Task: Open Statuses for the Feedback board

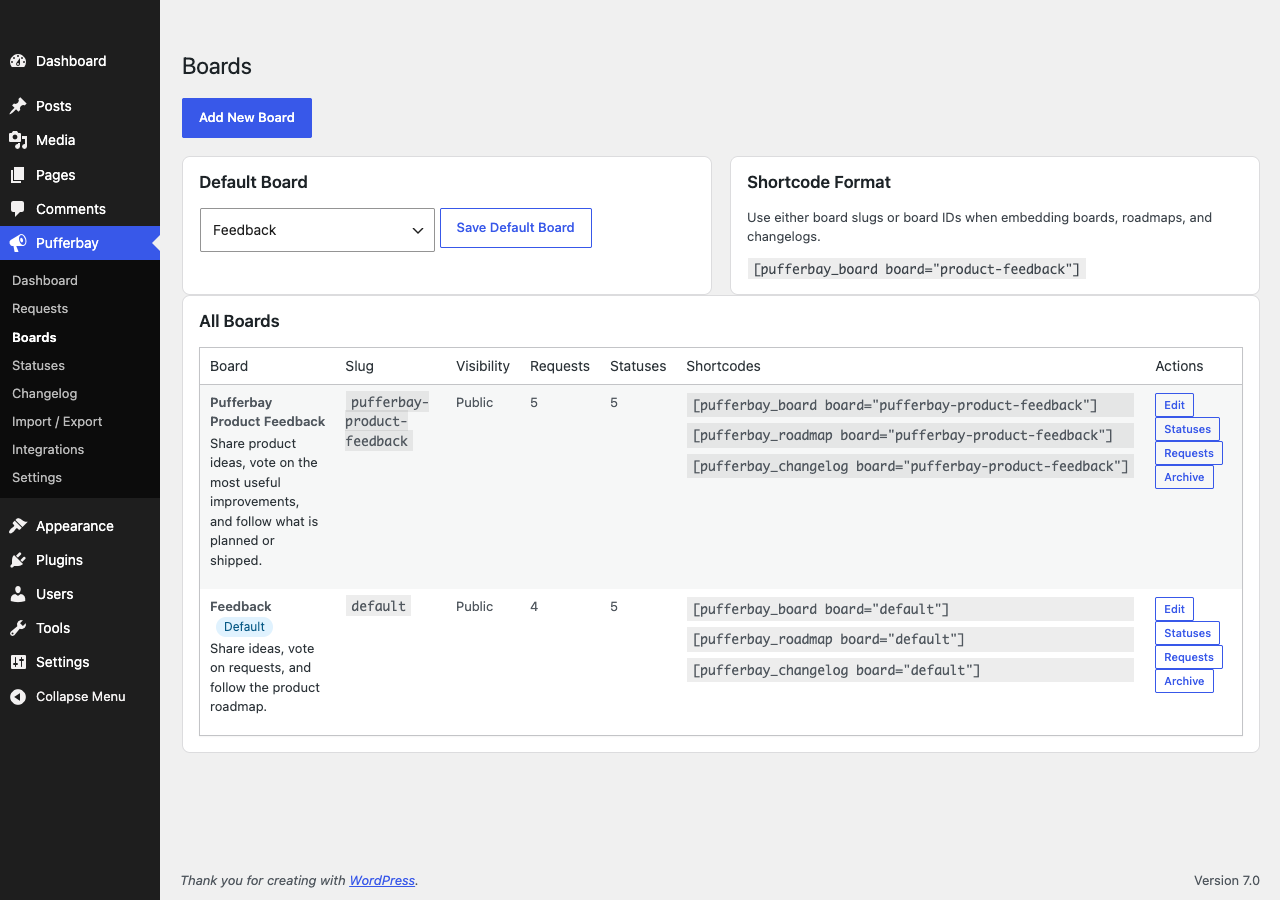Action: click(1187, 633)
